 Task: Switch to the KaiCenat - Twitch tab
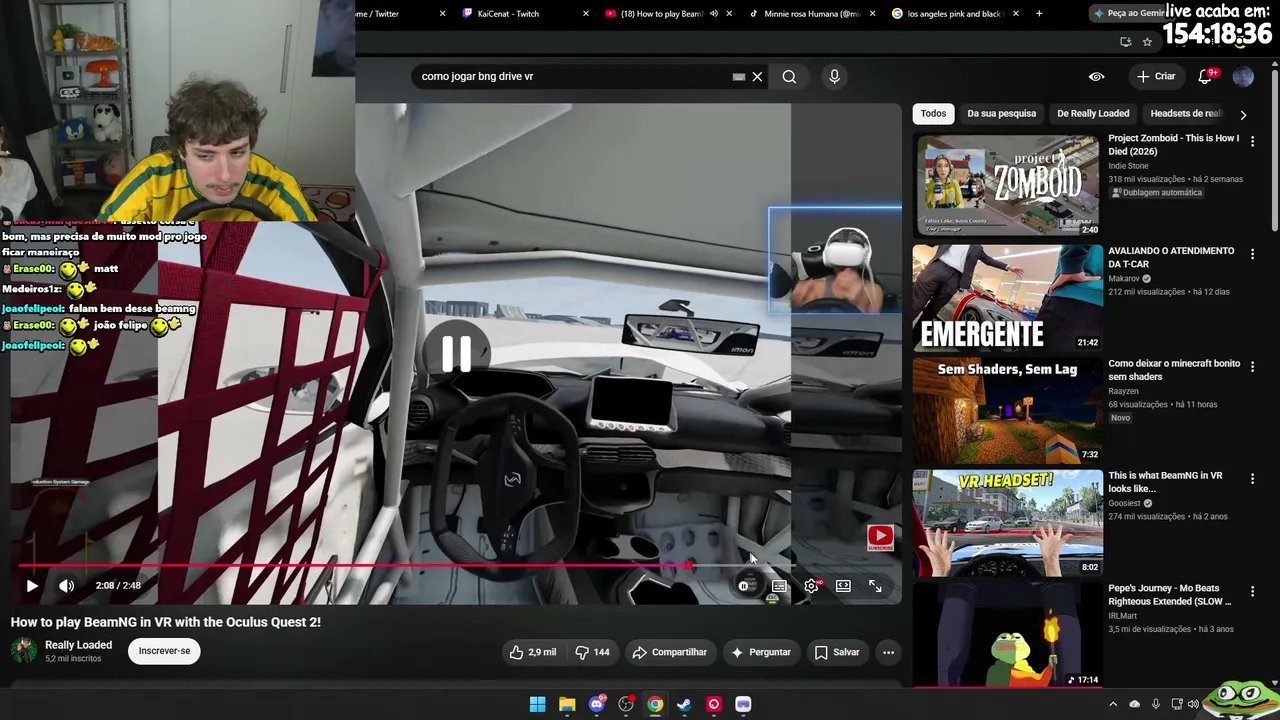point(508,14)
